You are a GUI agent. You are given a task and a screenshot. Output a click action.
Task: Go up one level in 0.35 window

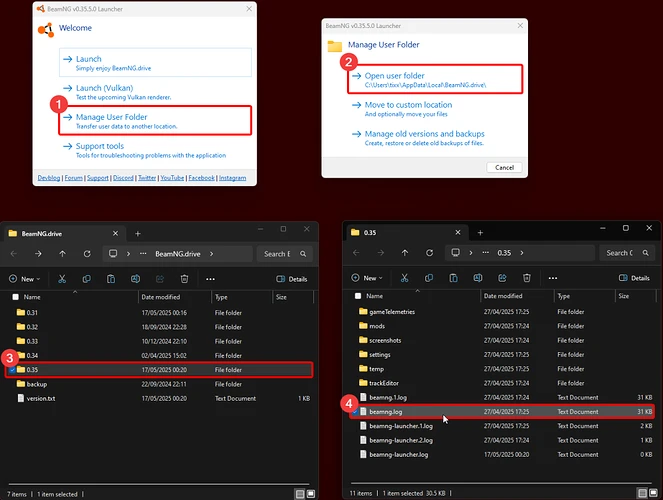tap(405, 253)
